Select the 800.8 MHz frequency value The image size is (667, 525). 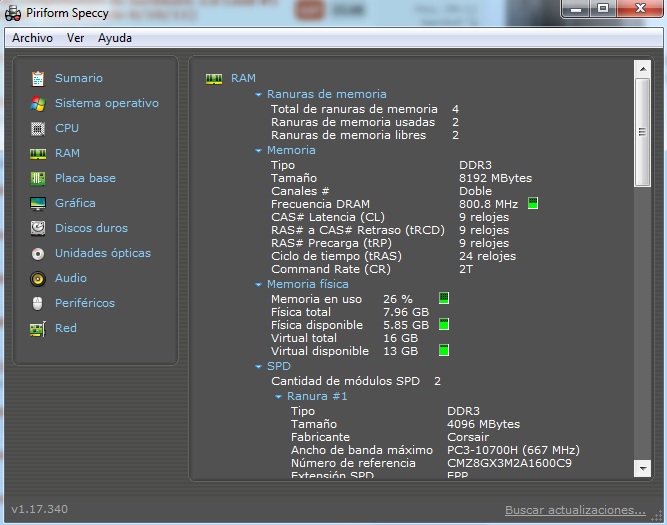click(x=488, y=204)
